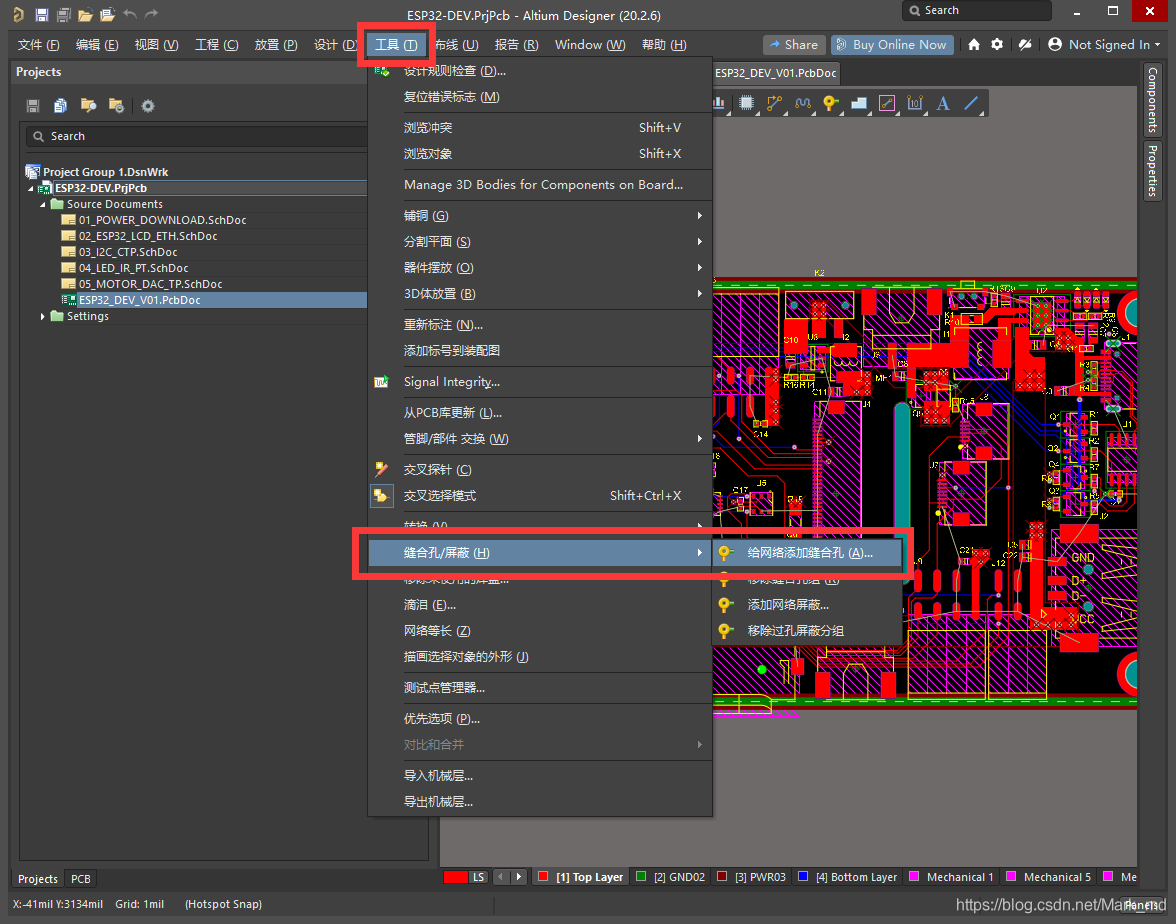Open the Components side panel button
This screenshot has height=924, width=1176.
pos(1153,100)
